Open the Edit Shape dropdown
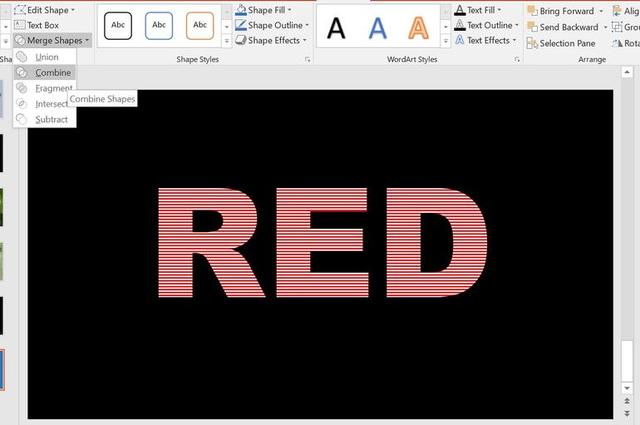The width and height of the screenshot is (640, 425). point(46,10)
